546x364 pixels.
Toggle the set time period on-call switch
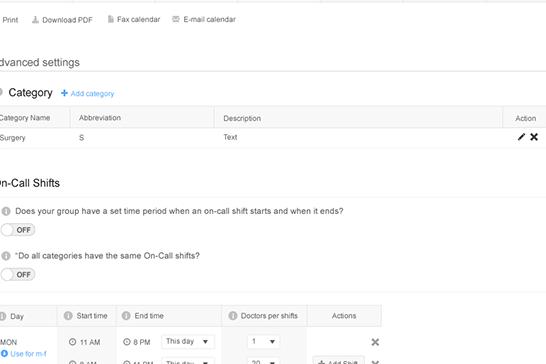point(18,230)
